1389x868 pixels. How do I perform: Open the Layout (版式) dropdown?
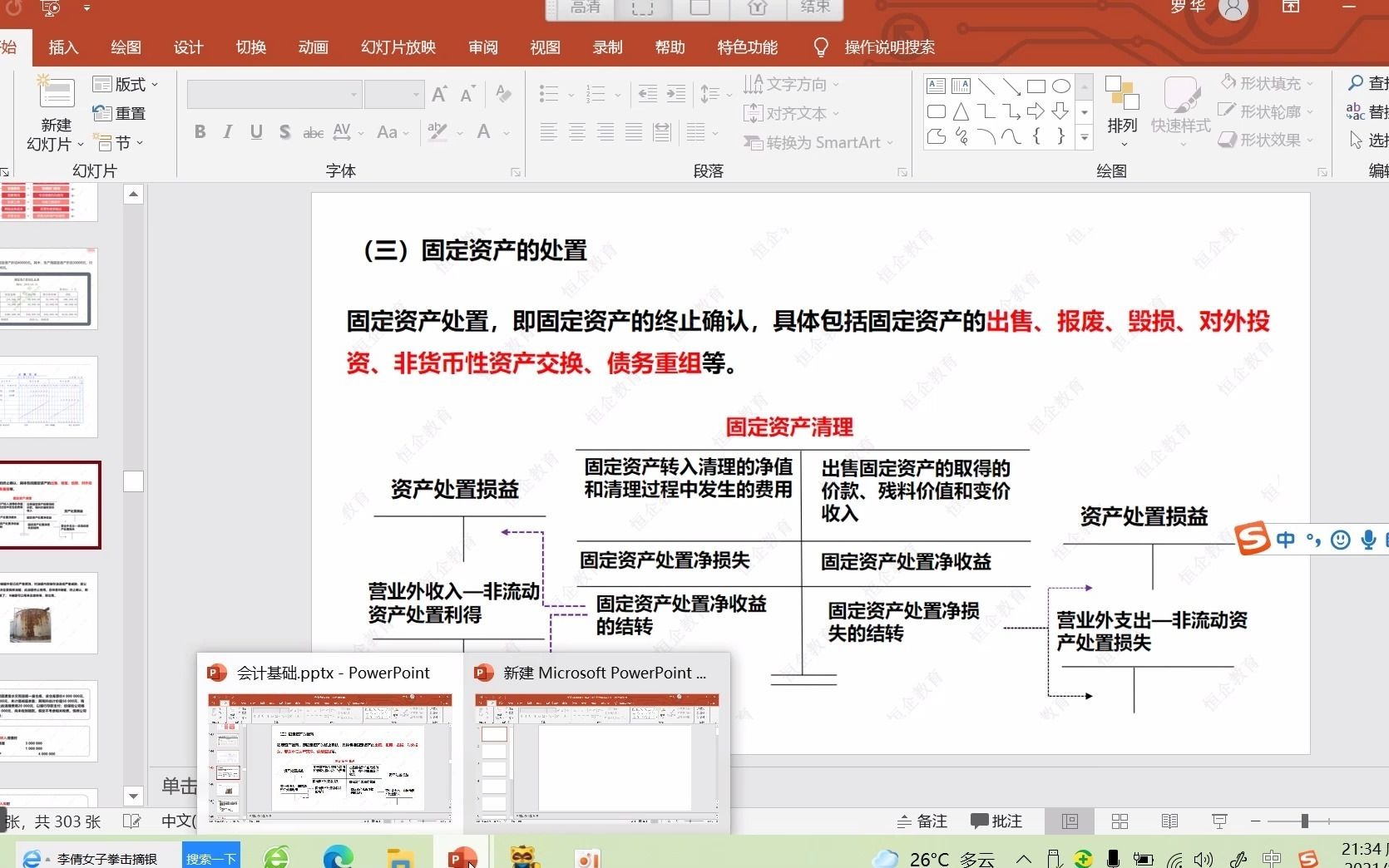(x=126, y=85)
